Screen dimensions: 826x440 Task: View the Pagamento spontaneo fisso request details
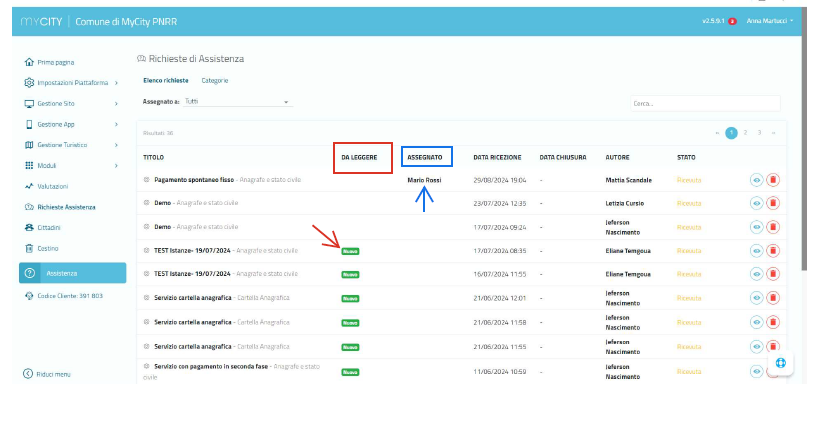[757, 181]
